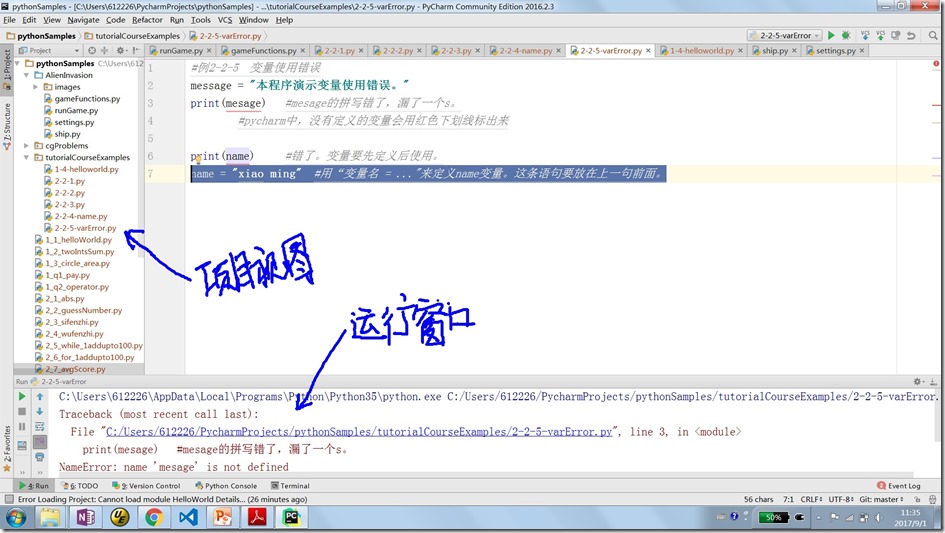Expand the images folder
945x533 pixels.
point(36,87)
